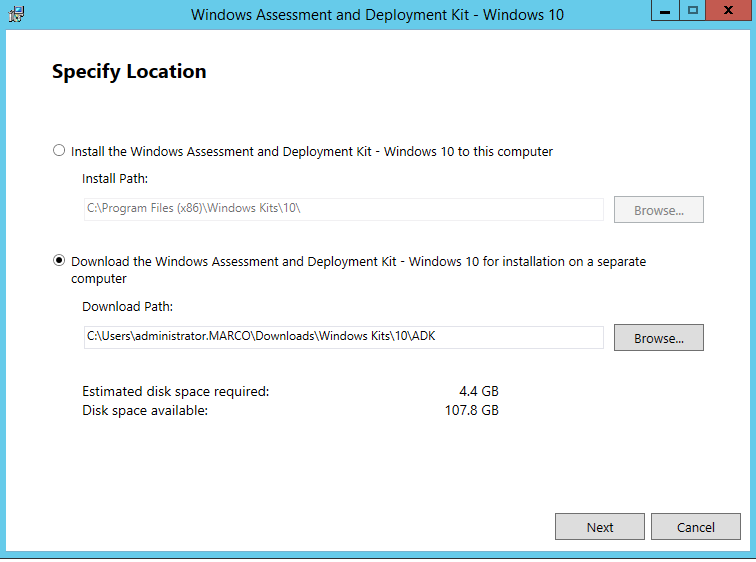Click the Disk space available label
Screen dimensions: 756x562
coord(145,411)
